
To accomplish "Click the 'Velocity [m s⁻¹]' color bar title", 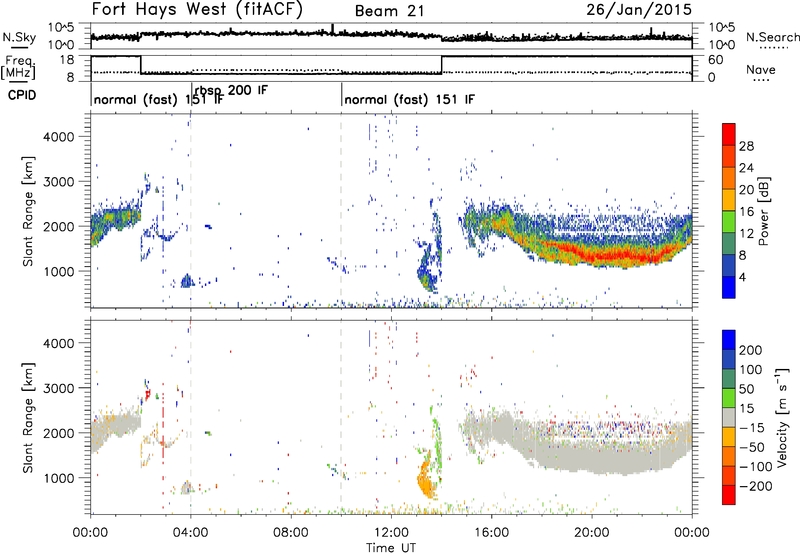I will (x=782, y=417).
